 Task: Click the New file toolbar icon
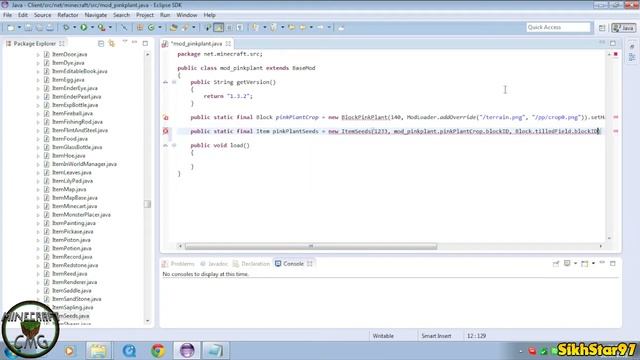11,27
